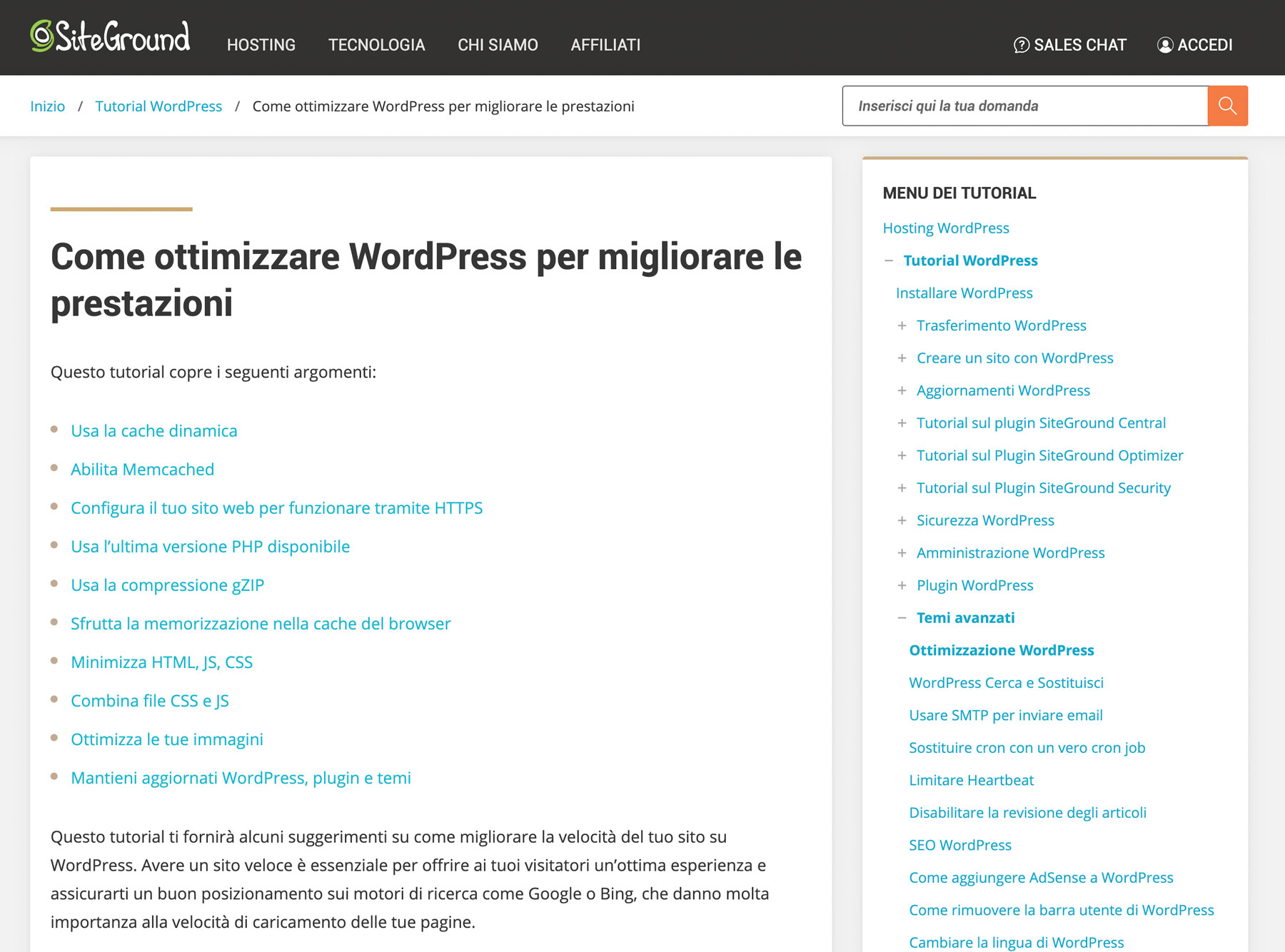The width and height of the screenshot is (1285, 952).
Task: Open the TECNOLOGIA menu
Action: (376, 45)
